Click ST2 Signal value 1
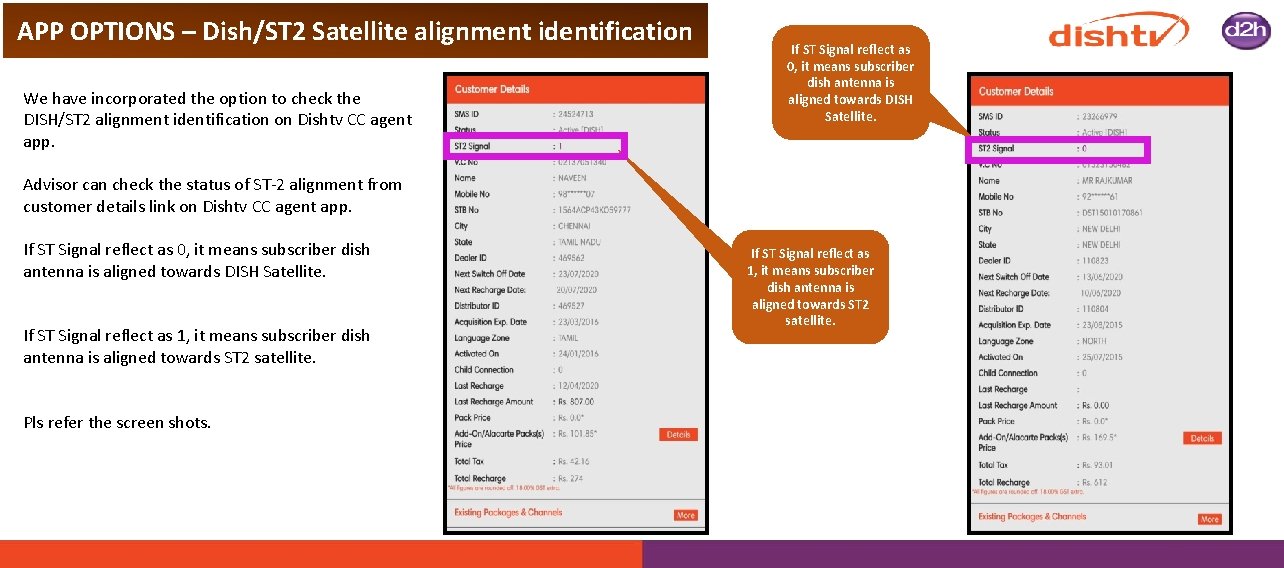This screenshot has width=1284, height=568. (562, 146)
